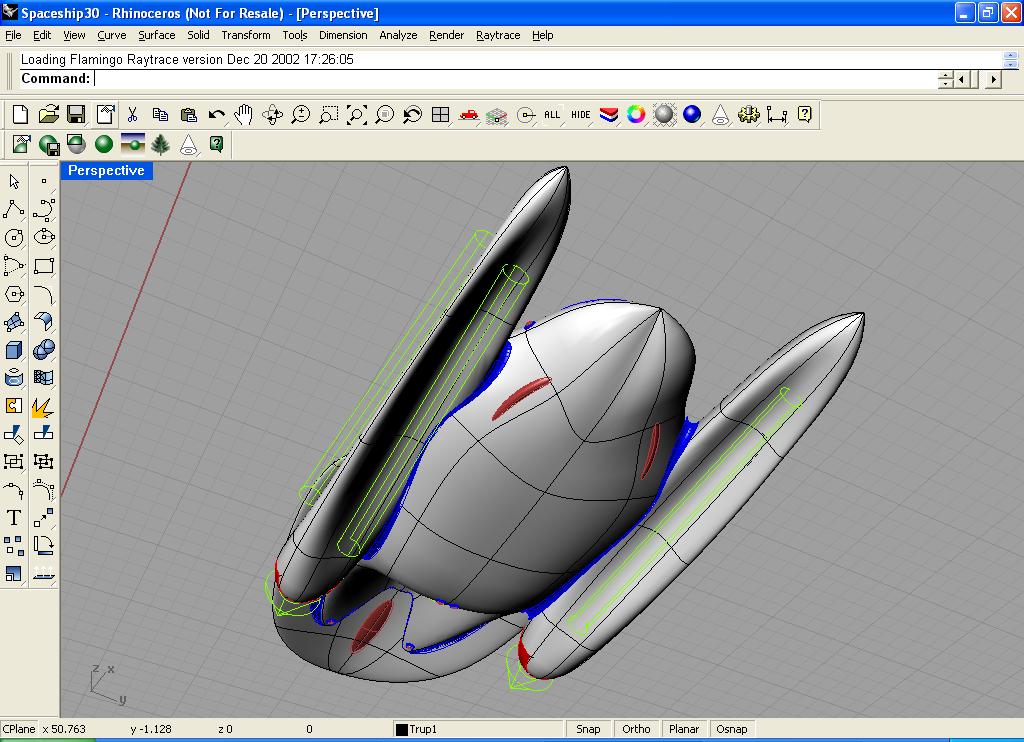This screenshot has width=1024, height=742.
Task: Click command history scroll up arrow
Action: tap(1010, 56)
